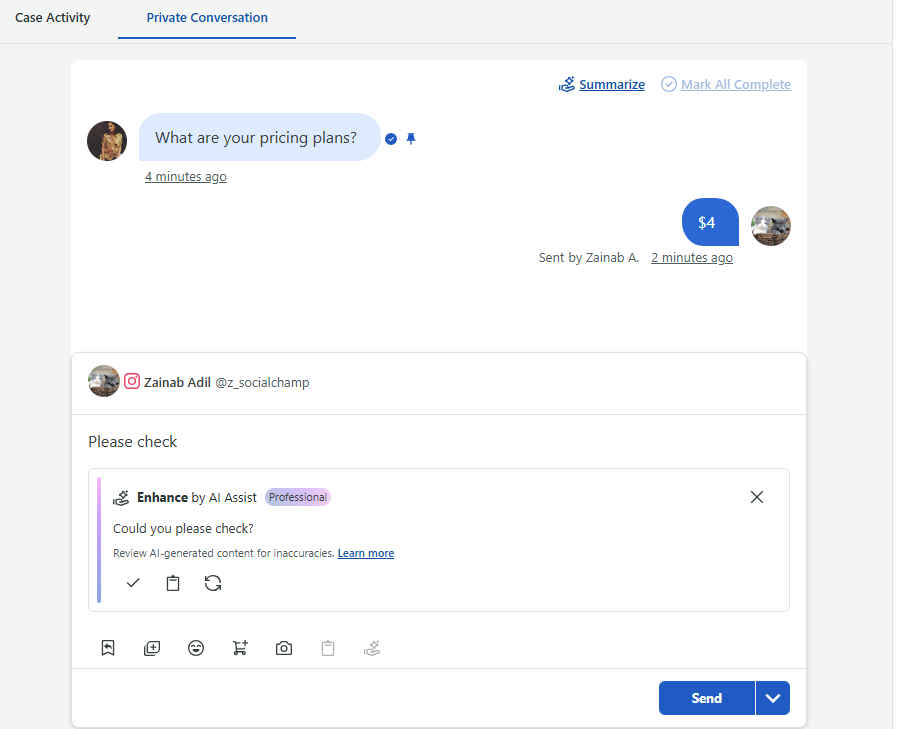Click the greyed clipboard icon in bottom toolbar
Screen dimensions: 900x729
[328, 649]
